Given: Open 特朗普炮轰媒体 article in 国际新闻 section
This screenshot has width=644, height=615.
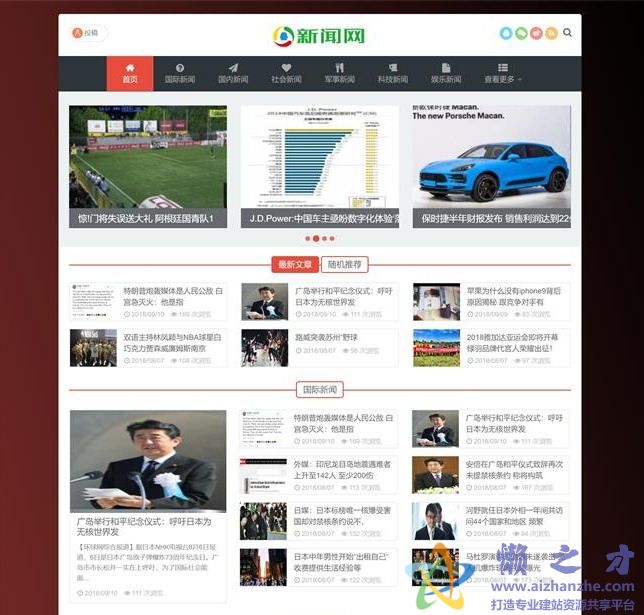Looking at the screenshot, I should (343, 423).
